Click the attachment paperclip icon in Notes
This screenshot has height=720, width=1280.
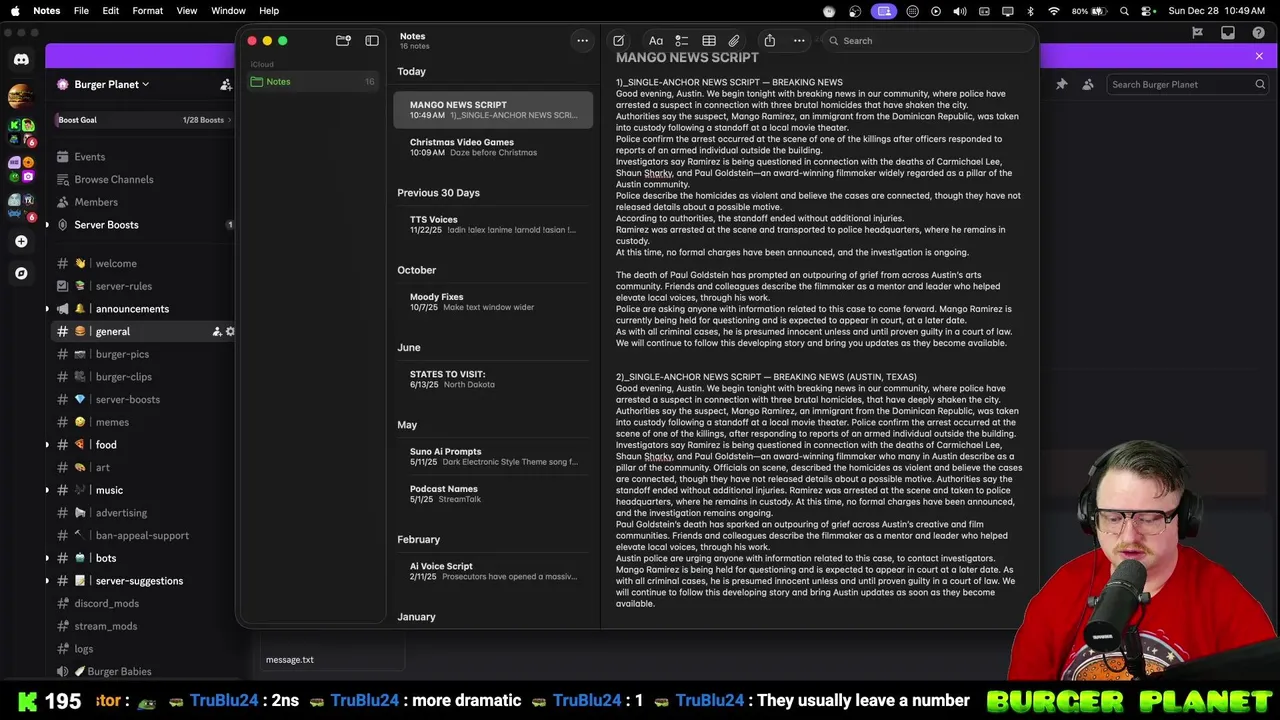734,41
